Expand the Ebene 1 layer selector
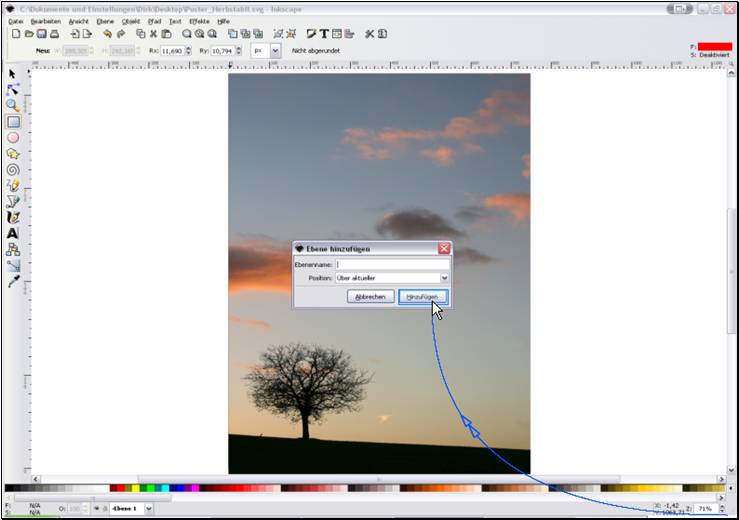 (149, 508)
